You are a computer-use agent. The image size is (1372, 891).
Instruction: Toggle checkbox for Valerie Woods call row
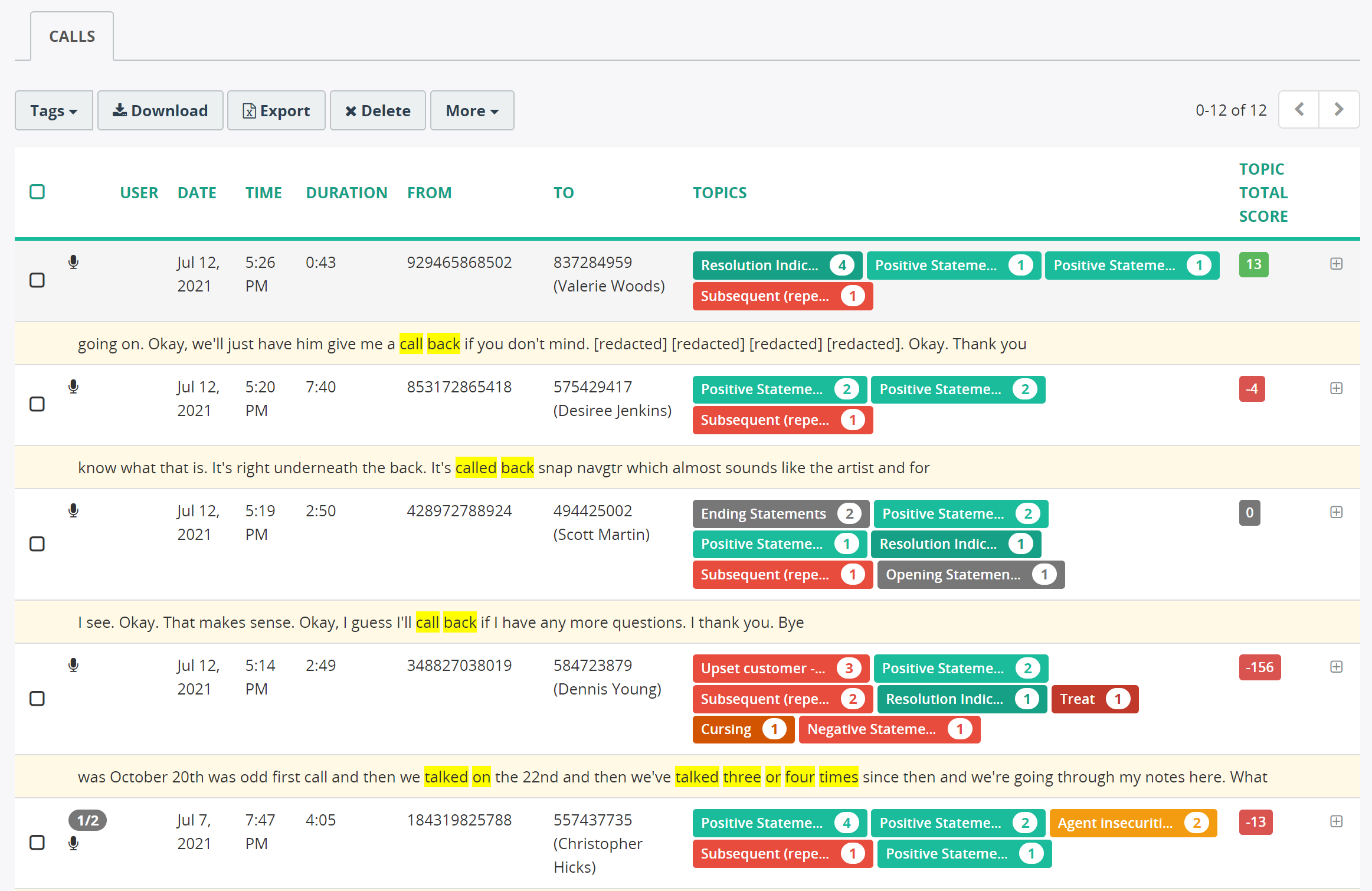click(37, 280)
